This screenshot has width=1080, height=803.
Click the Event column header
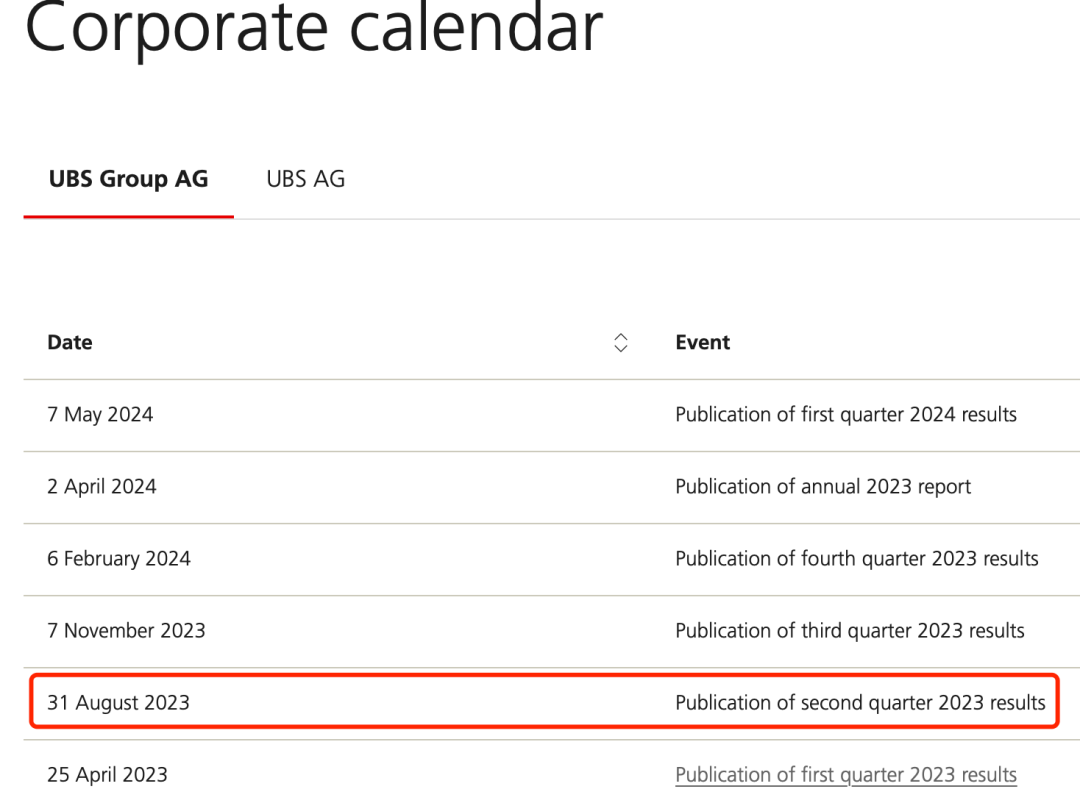click(703, 342)
